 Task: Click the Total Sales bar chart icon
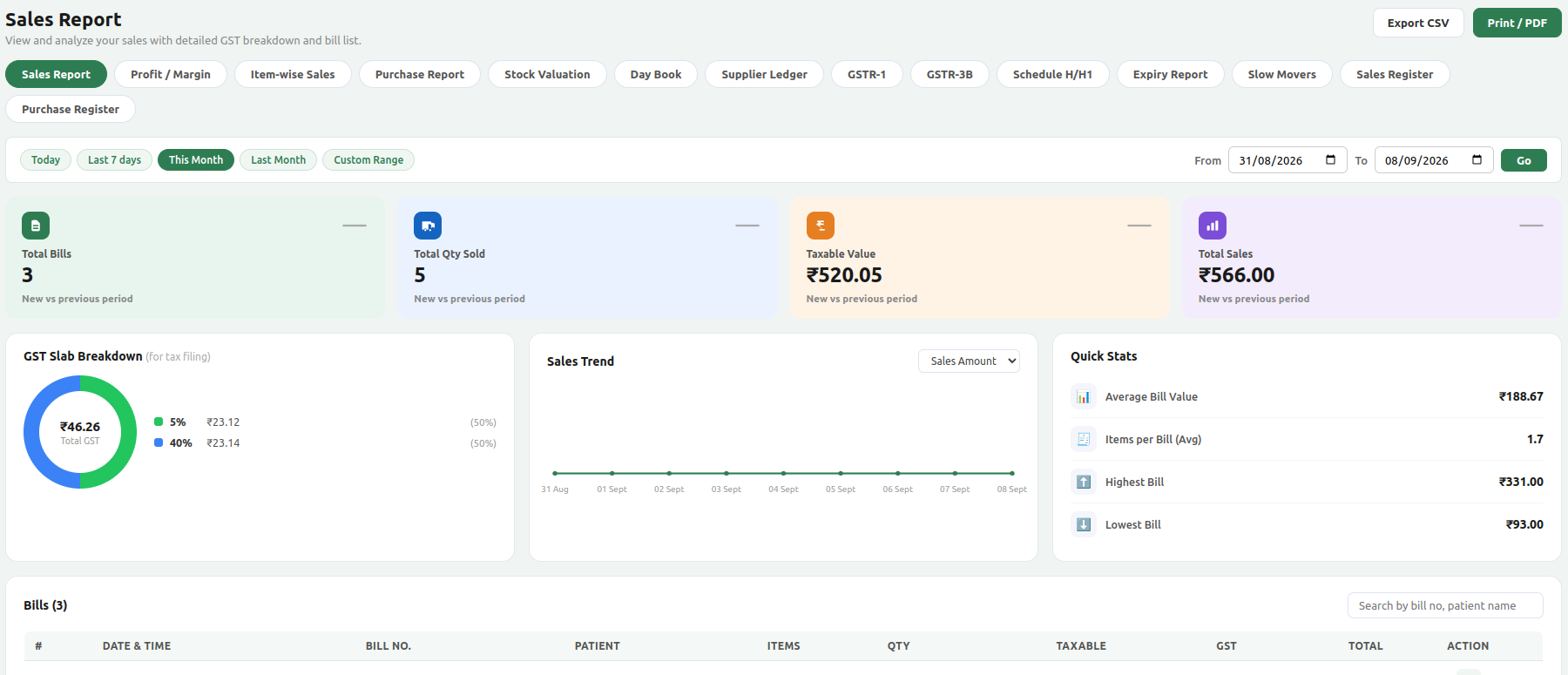click(1213, 226)
